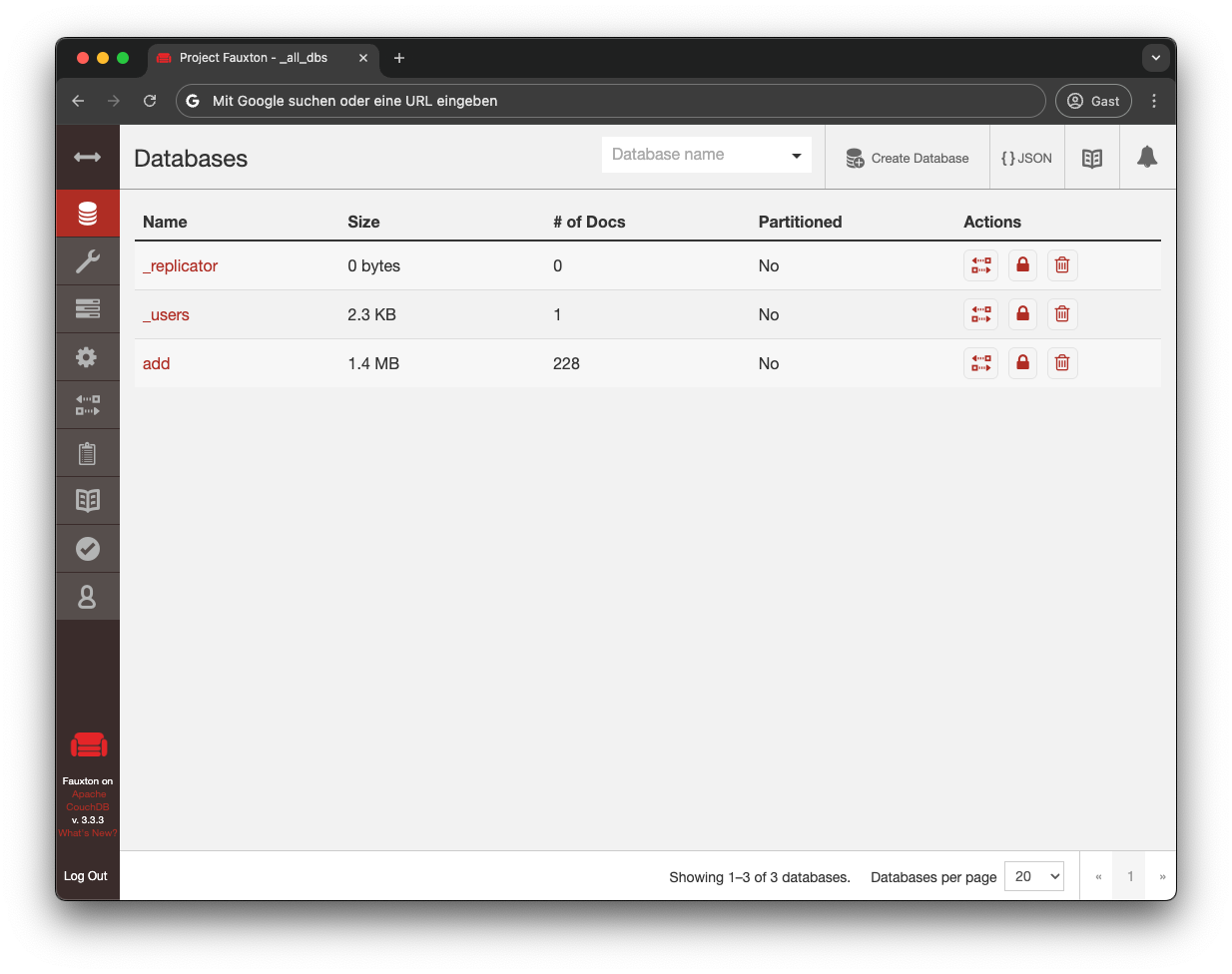Open the databases per page selector
This screenshot has height=974, width=1232.
[1034, 876]
